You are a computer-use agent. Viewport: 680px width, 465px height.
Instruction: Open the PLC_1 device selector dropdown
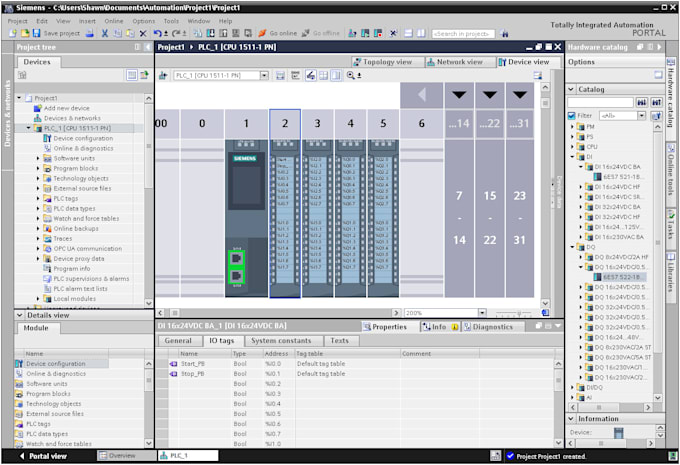pos(264,75)
